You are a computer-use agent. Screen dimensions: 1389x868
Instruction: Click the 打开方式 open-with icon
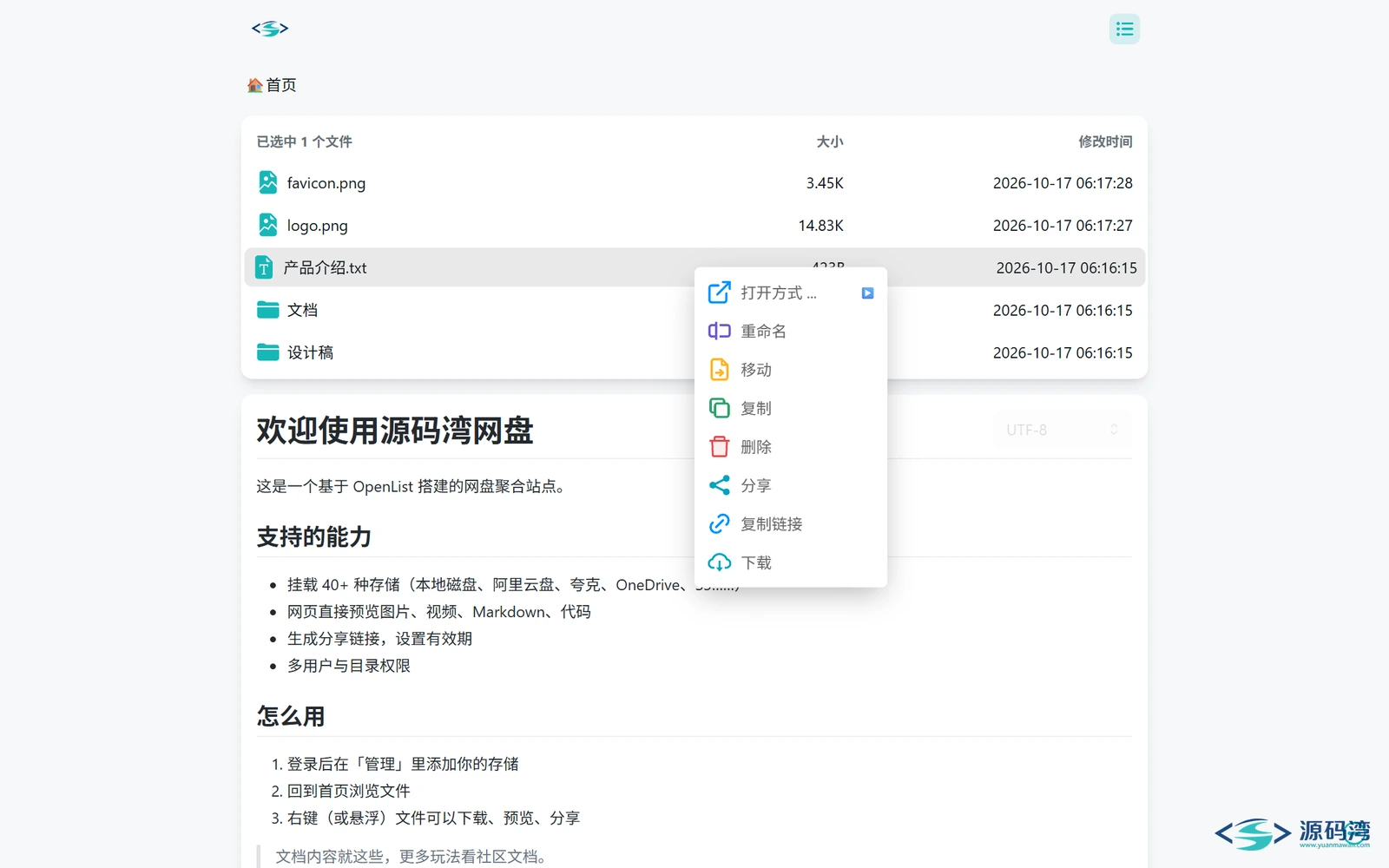coord(720,293)
